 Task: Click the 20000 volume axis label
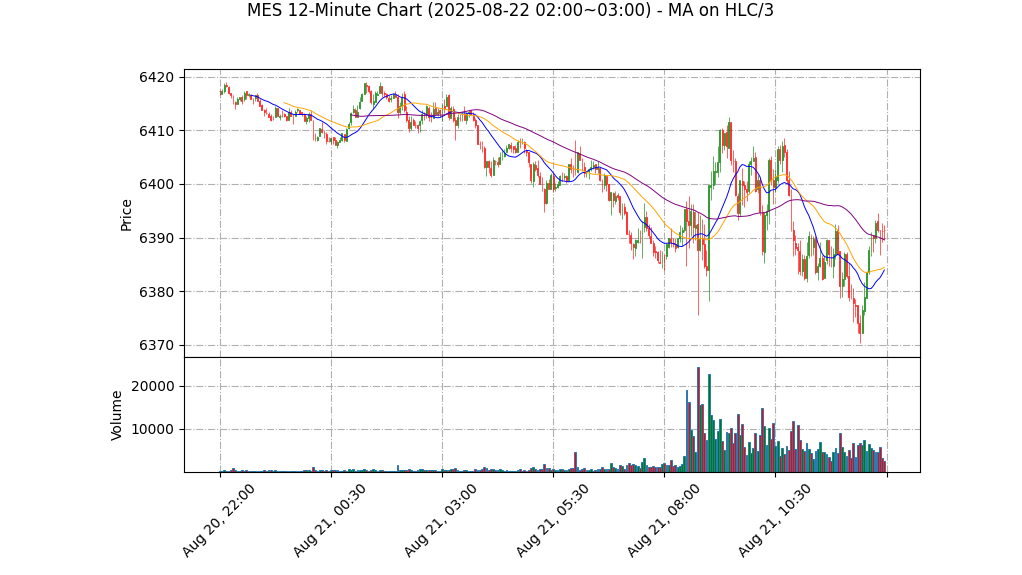[x=153, y=387]
